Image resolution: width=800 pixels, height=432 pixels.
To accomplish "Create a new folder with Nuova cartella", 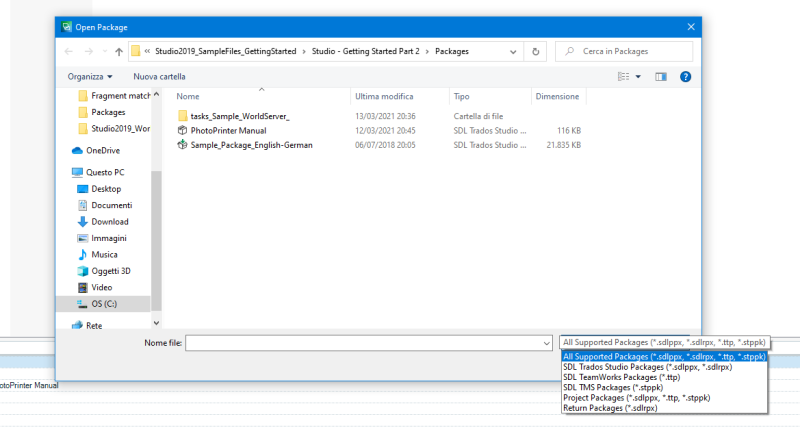I will (159, 77).
